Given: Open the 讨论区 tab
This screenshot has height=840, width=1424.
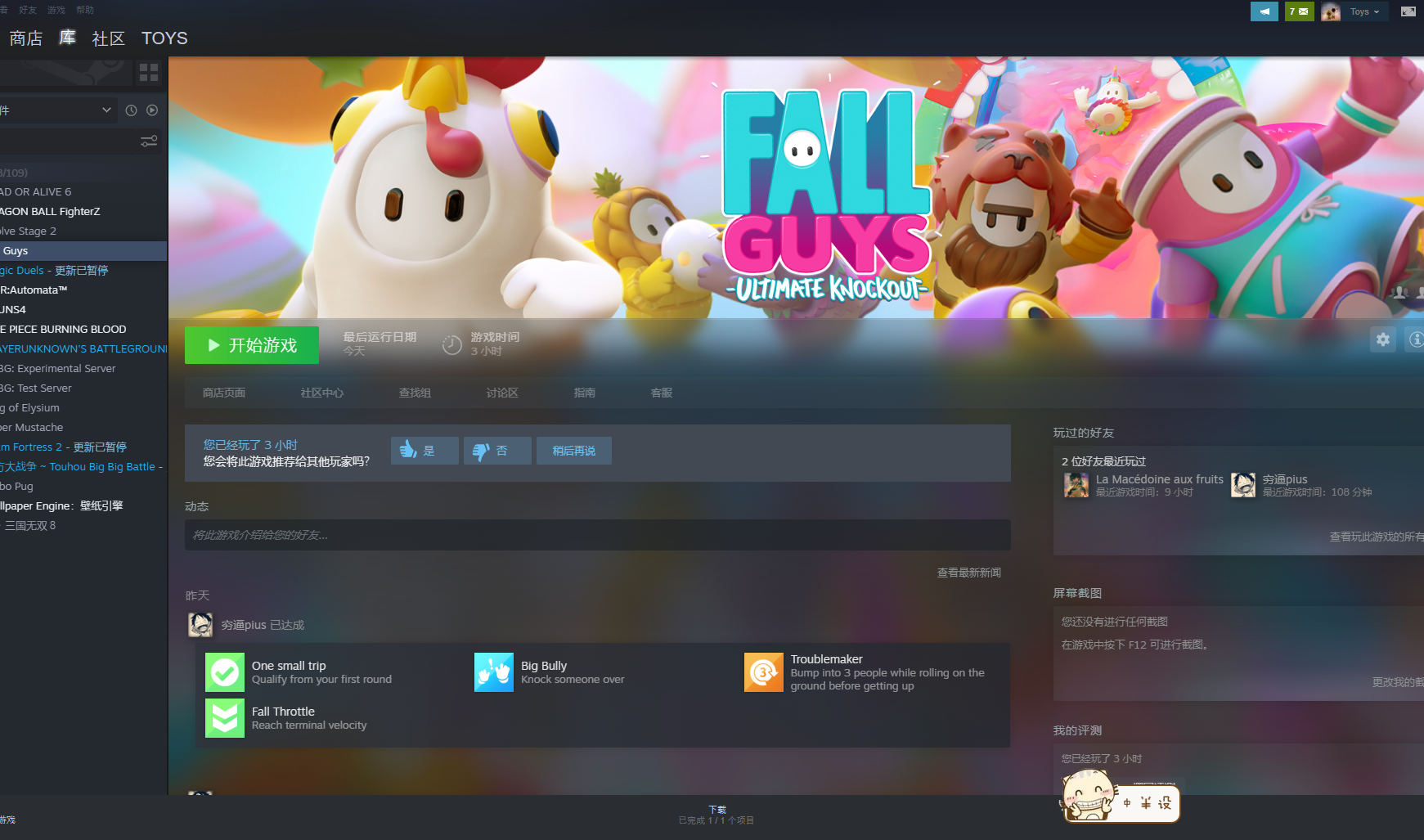Looking at the screenshot, I should 502,393.
